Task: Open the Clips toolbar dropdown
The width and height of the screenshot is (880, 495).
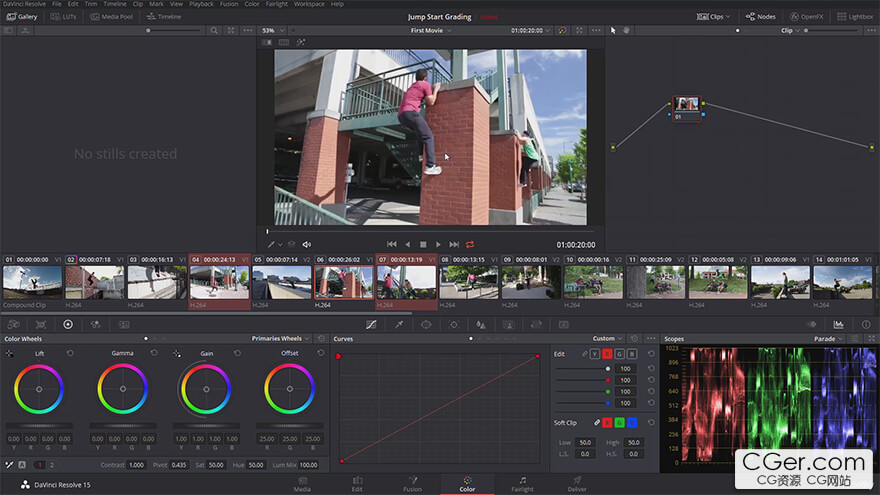Action: (x=713, y=17)
